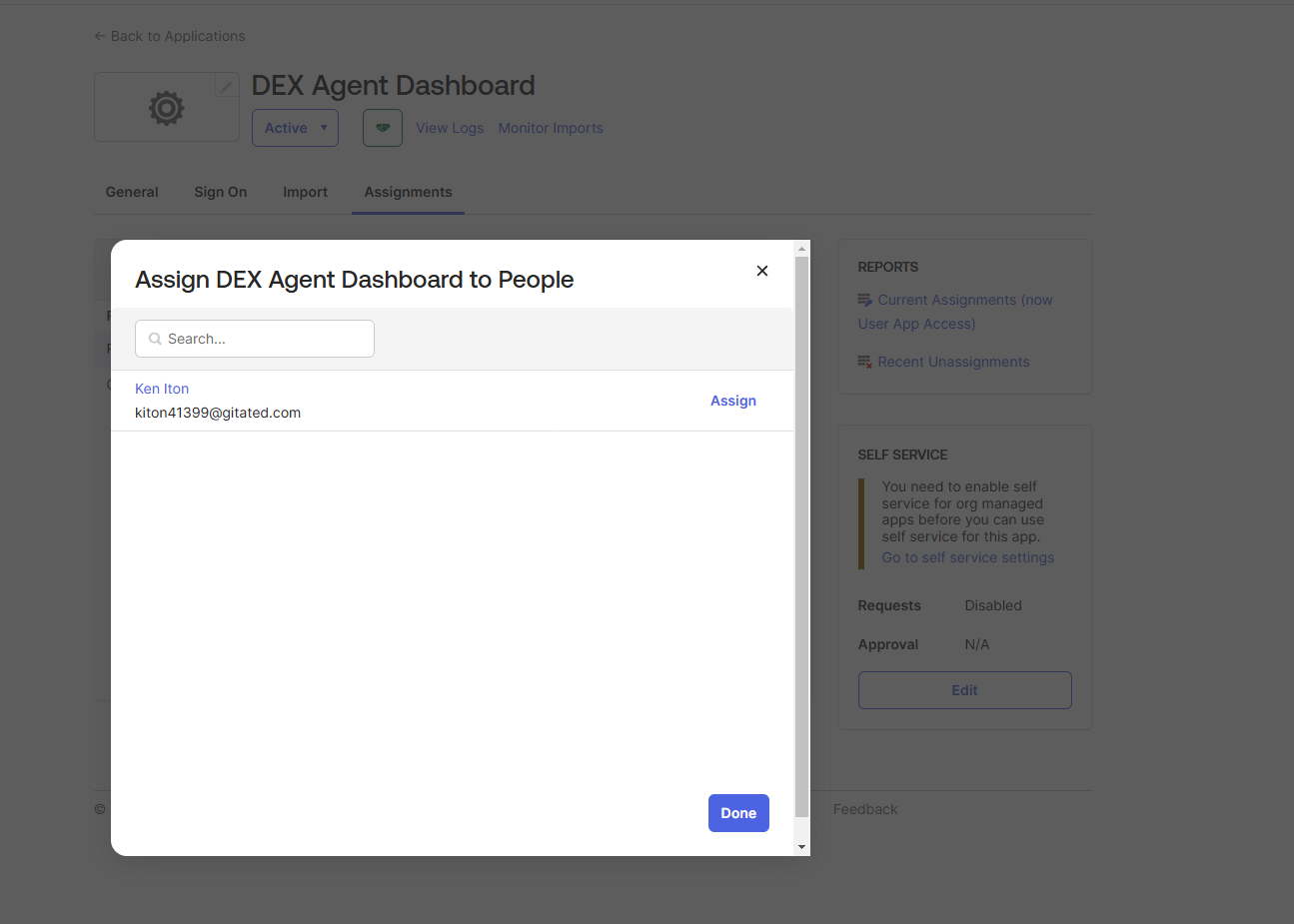Switch to the General tab
The width and height of the screenshot is (1294, 924).
pos(132,192)
